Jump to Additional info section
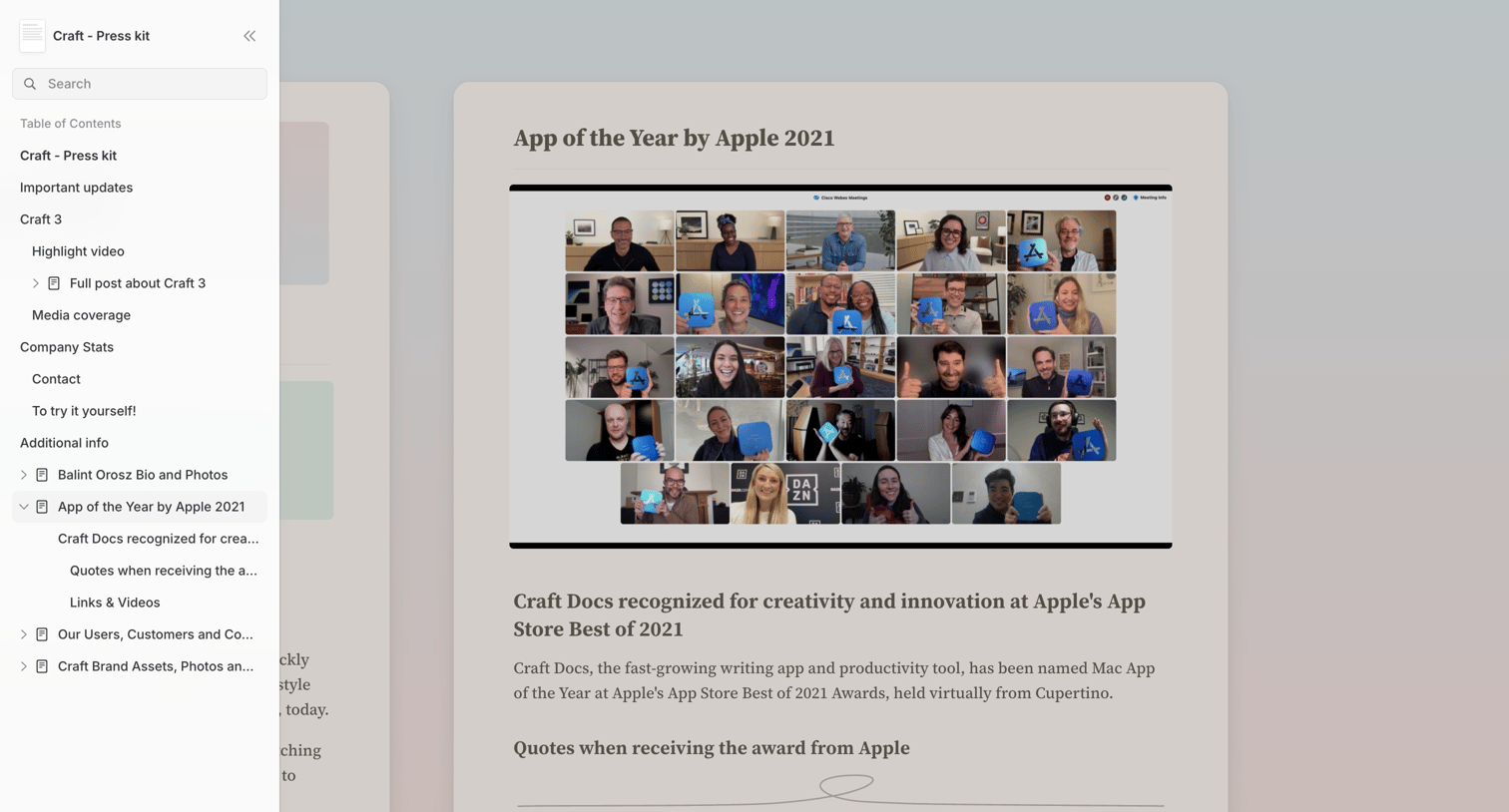This screenshot has height=812, width=1509. 64,443
